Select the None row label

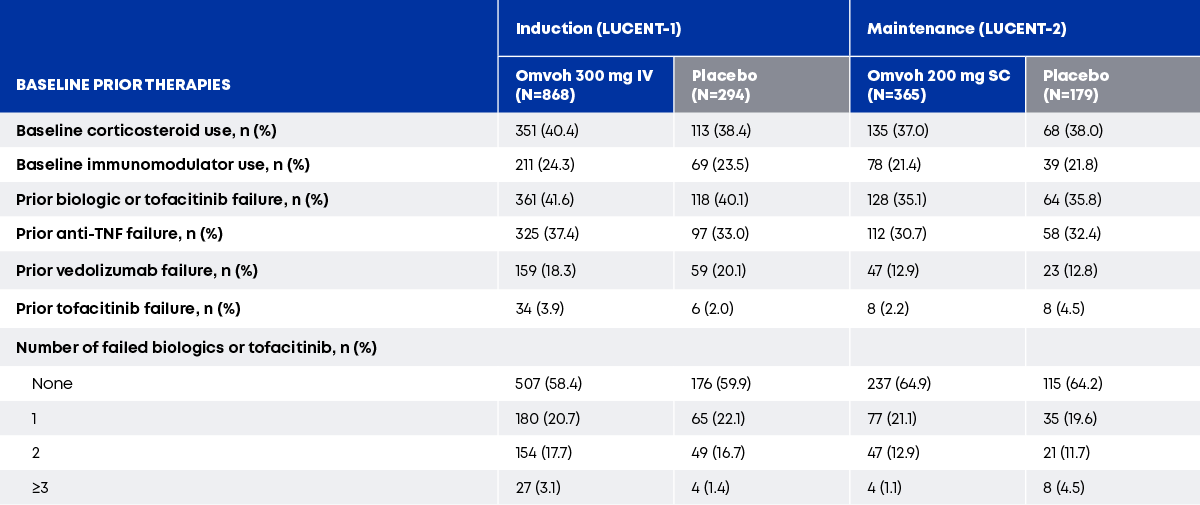[52, 383]
